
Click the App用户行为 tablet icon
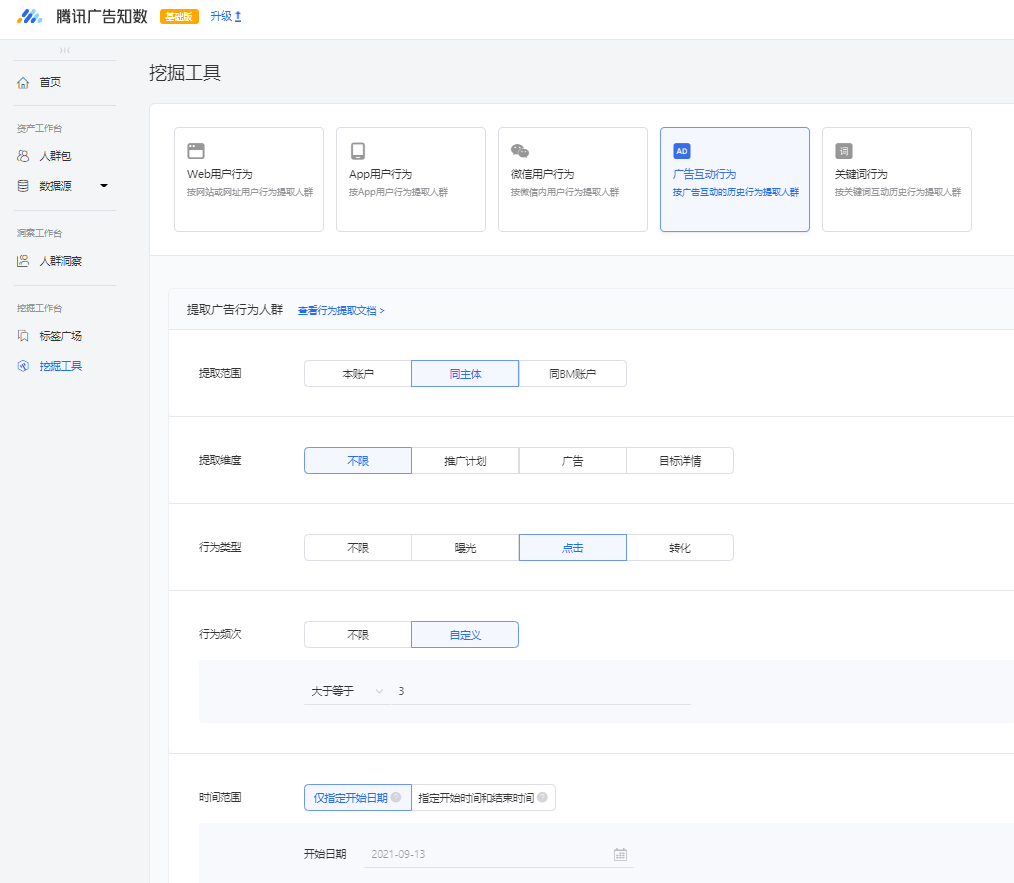tap(358, 151)
